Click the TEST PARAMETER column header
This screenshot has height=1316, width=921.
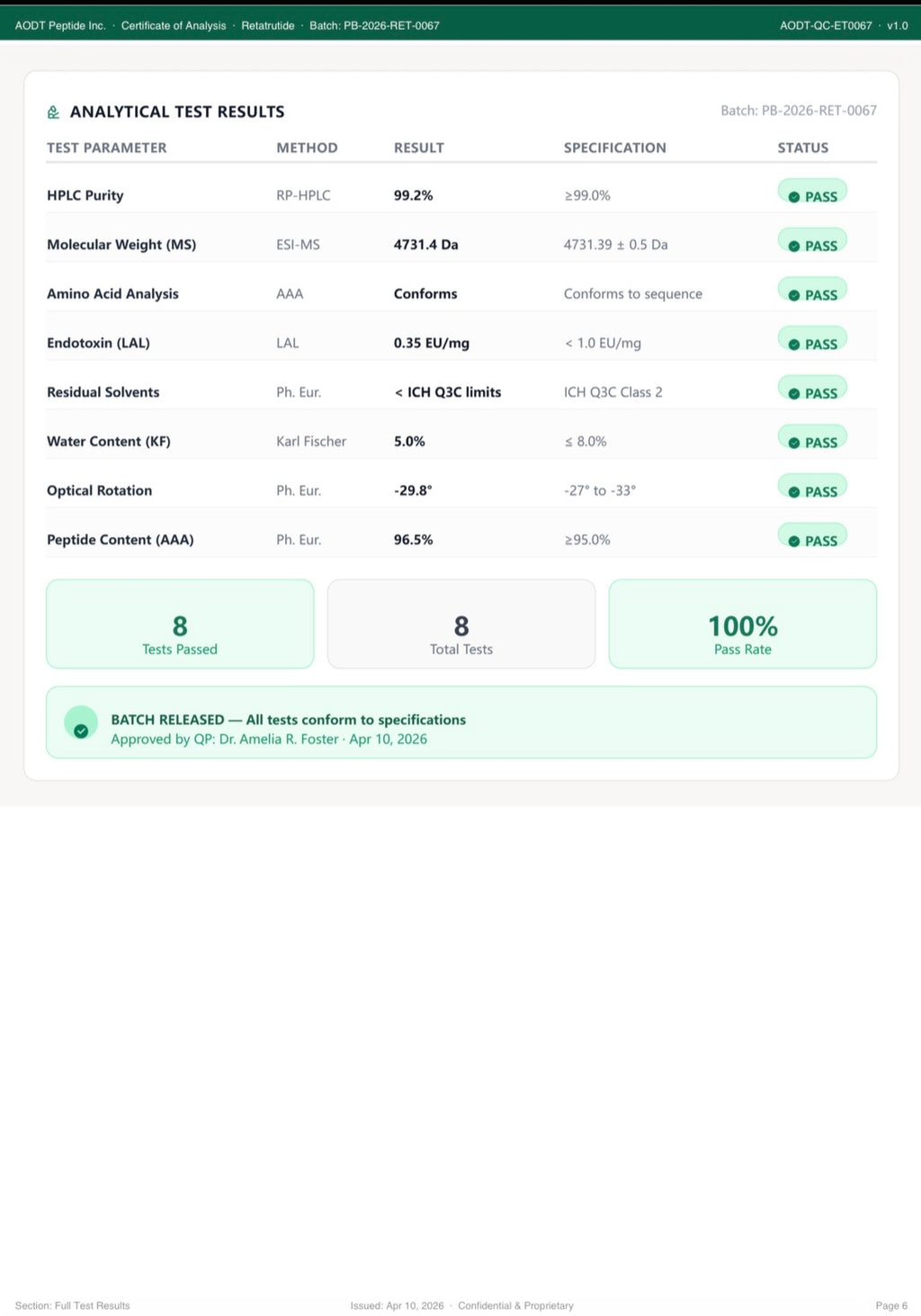click(x=107, y=148)
